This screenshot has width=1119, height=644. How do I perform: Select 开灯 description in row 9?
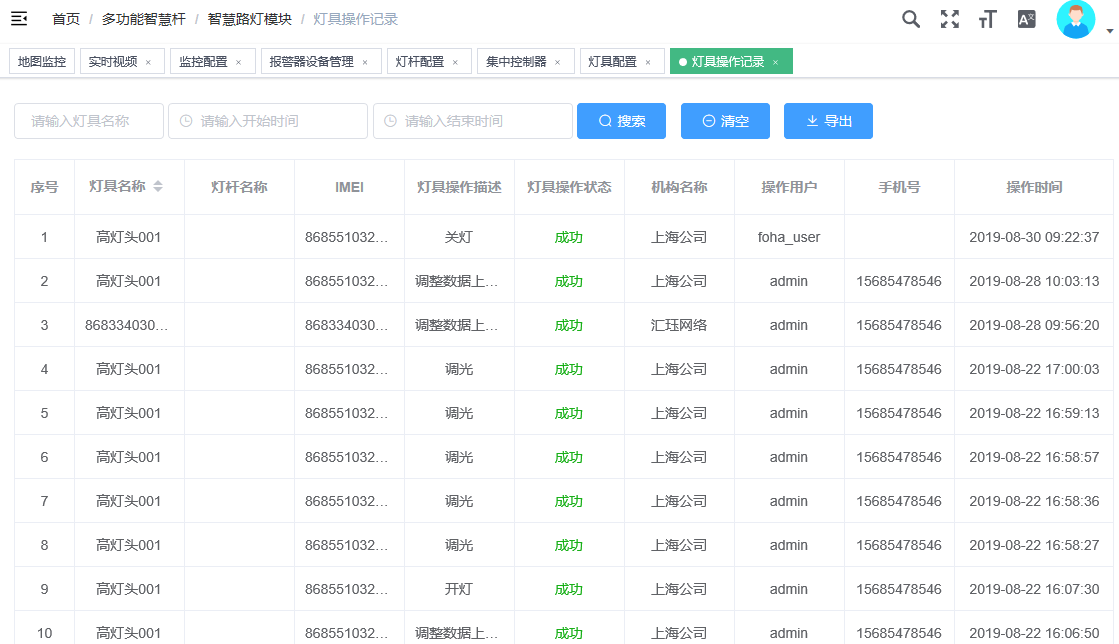tap(459, 589)
